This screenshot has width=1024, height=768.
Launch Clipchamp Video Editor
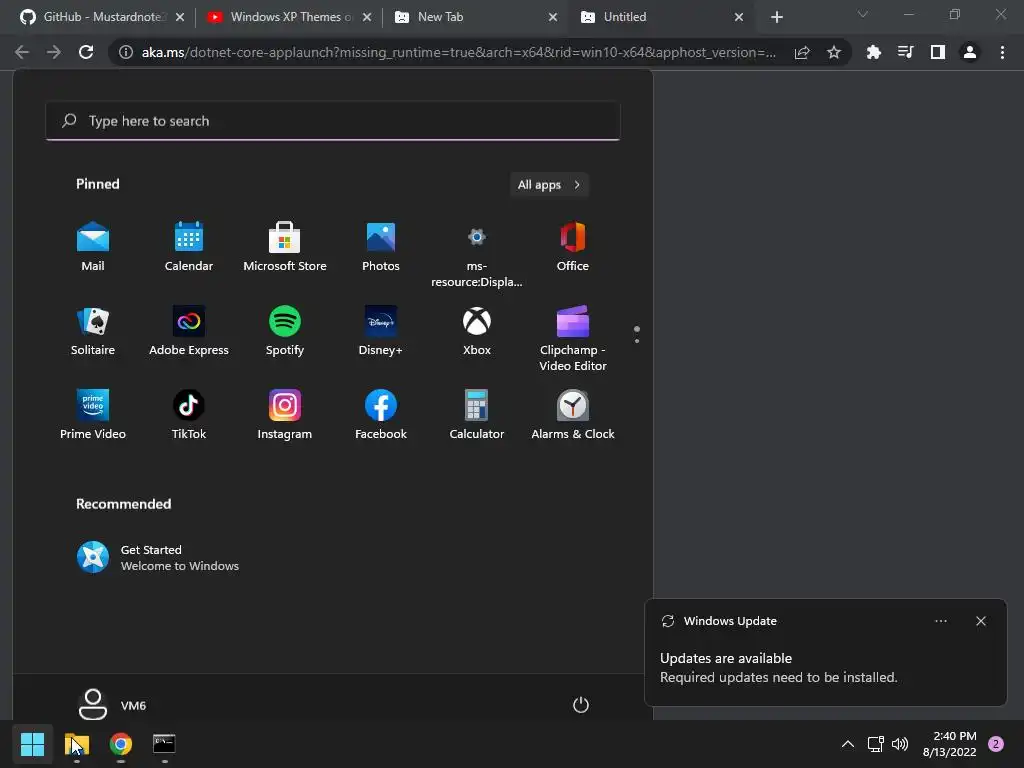point(573,338)
